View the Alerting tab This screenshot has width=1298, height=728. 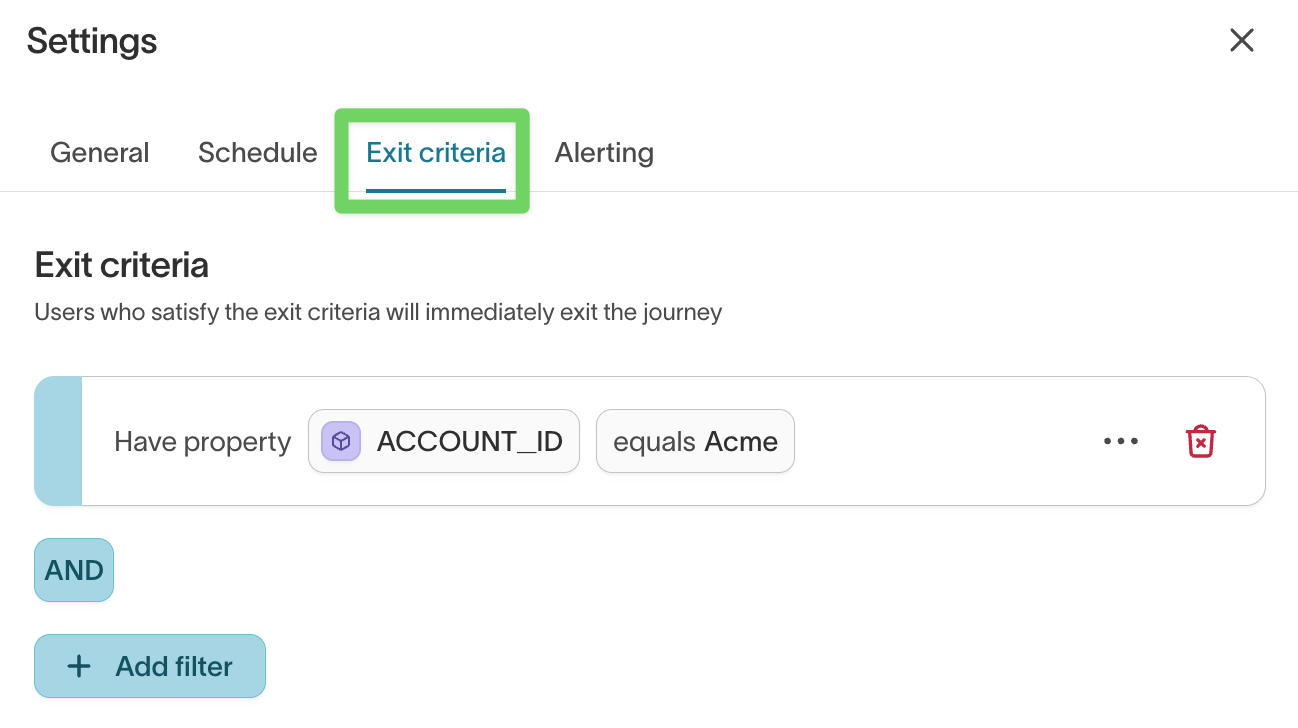(x=603, y=152)
